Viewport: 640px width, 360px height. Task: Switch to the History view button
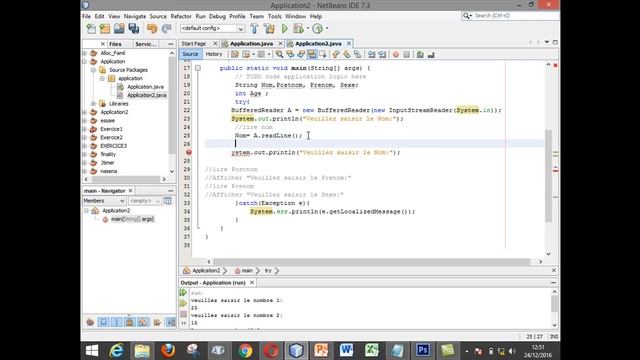click(214, 54)
